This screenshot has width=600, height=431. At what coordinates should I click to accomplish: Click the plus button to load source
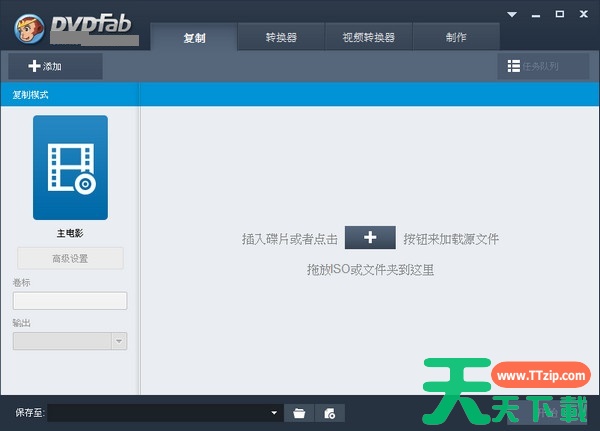[370, 238]
